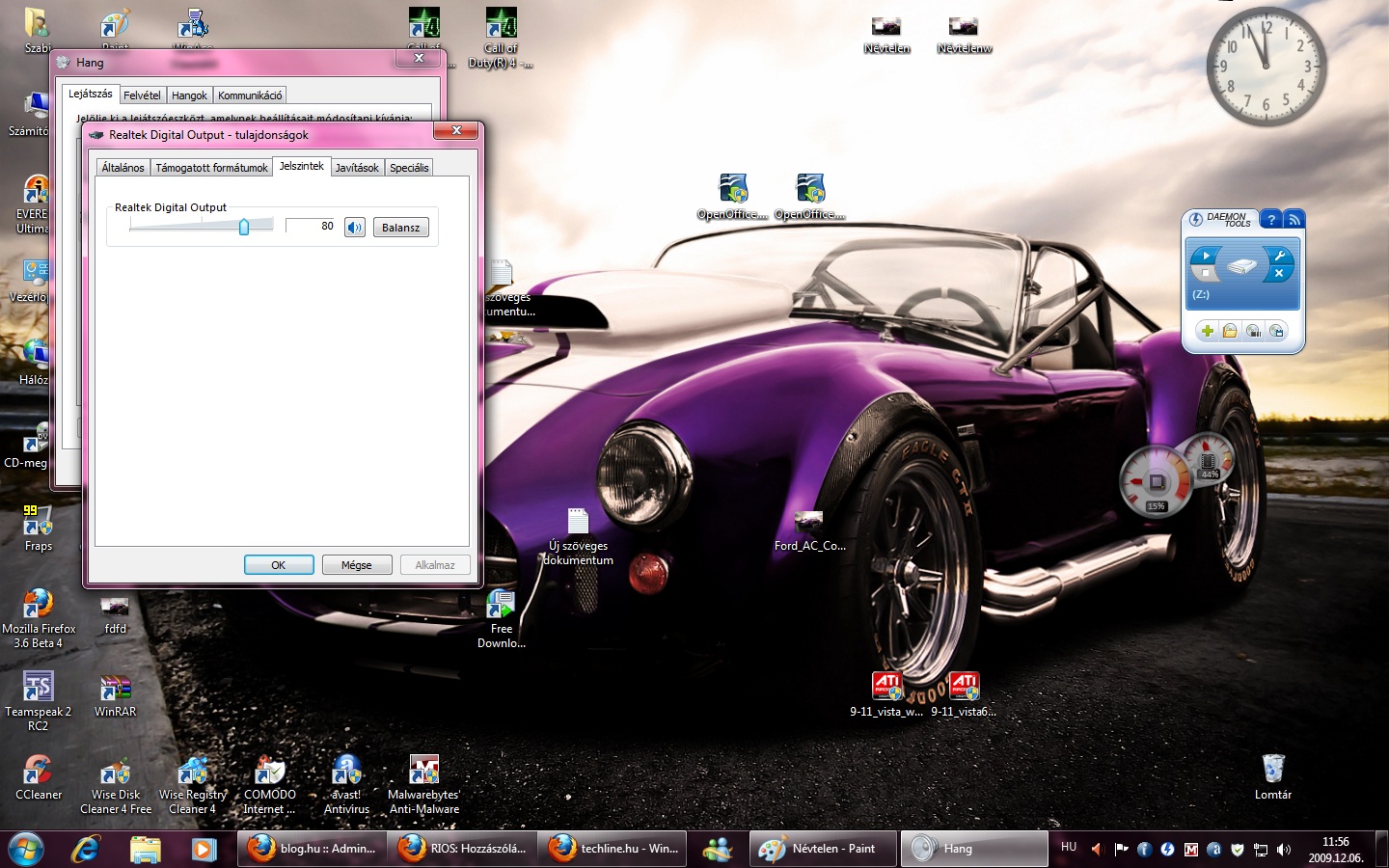This screenshot has width=1389, height=868.
Task: Click the Balansz button
Action: pyautogui.click(x=400, y=228)
